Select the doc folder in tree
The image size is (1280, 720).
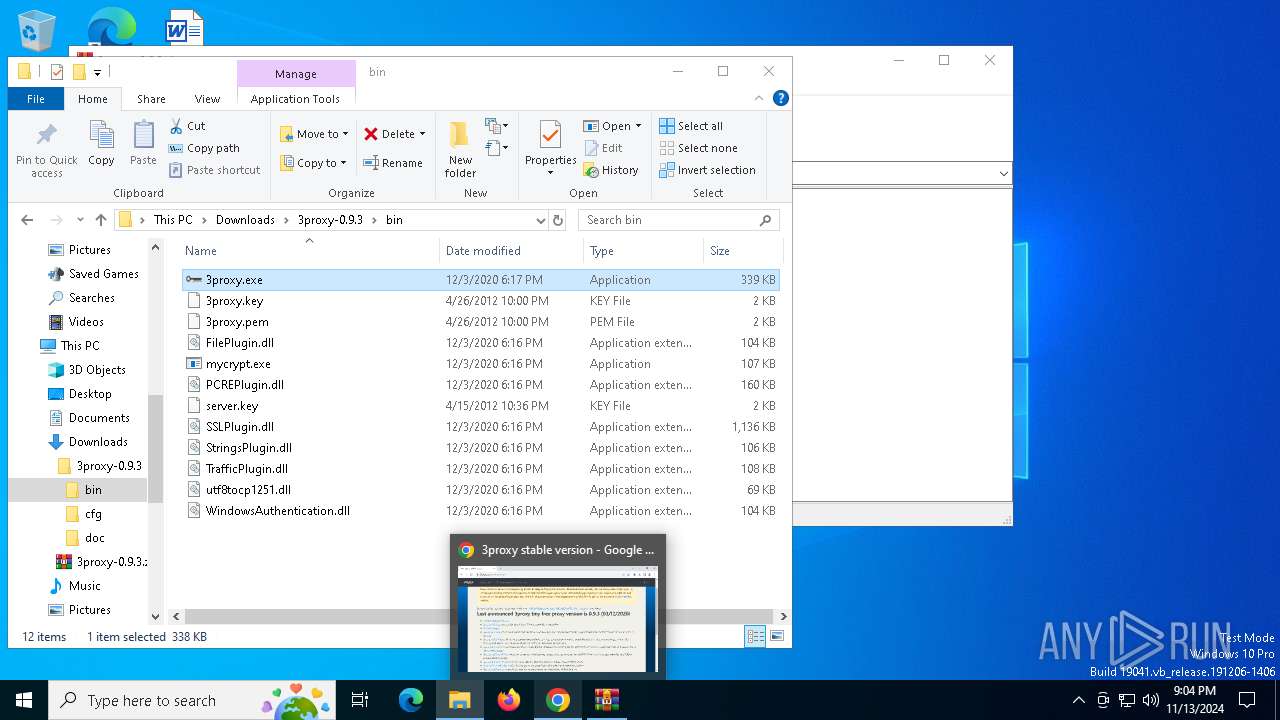point(94,538)
